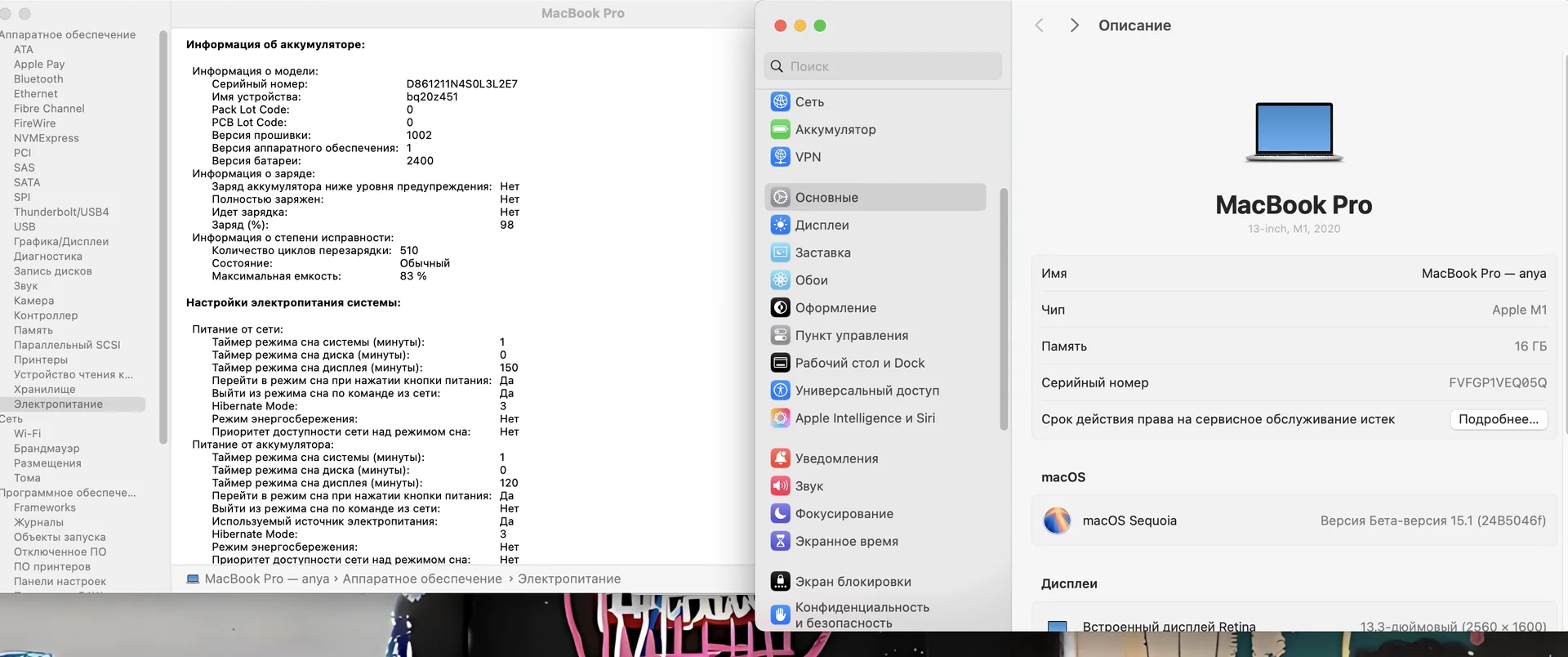Open the Сеть network settings icon
Image resolution: width=1568 pixels, height=657 pixels.
[x=781, y=102]
